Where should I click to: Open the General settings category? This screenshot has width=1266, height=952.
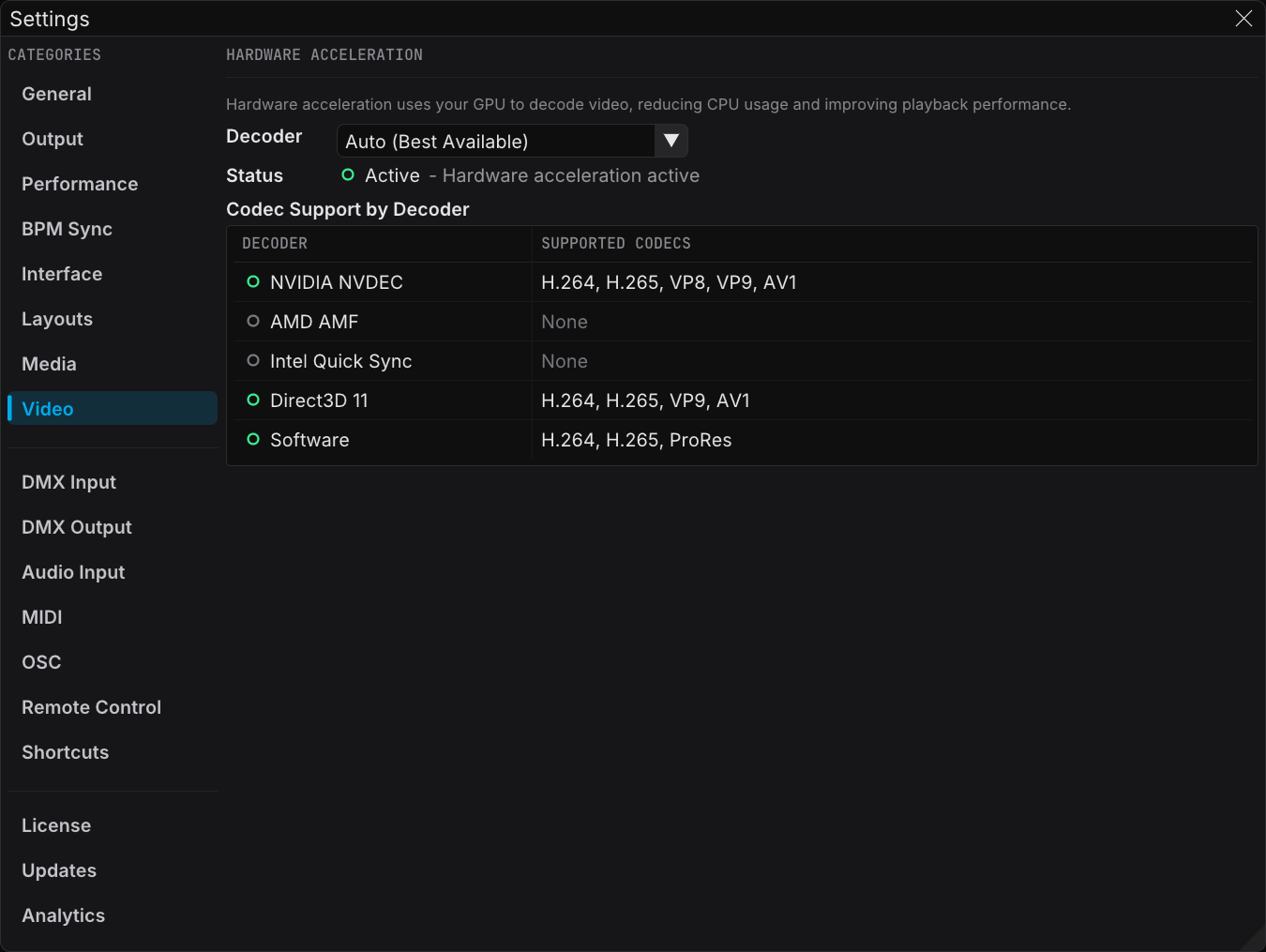click(x=112, y=94)
